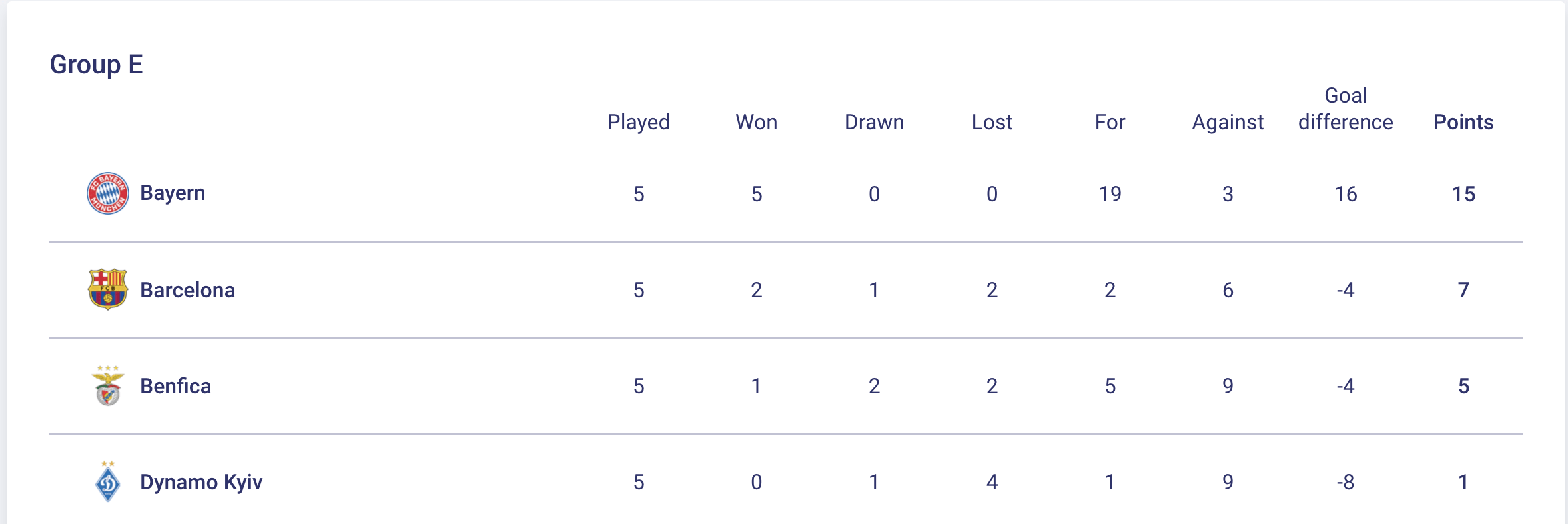Click the Bayern Munich club crest
Image resolution: width=1568 pixels, height=524 pixels.
[x=108, y=193]
